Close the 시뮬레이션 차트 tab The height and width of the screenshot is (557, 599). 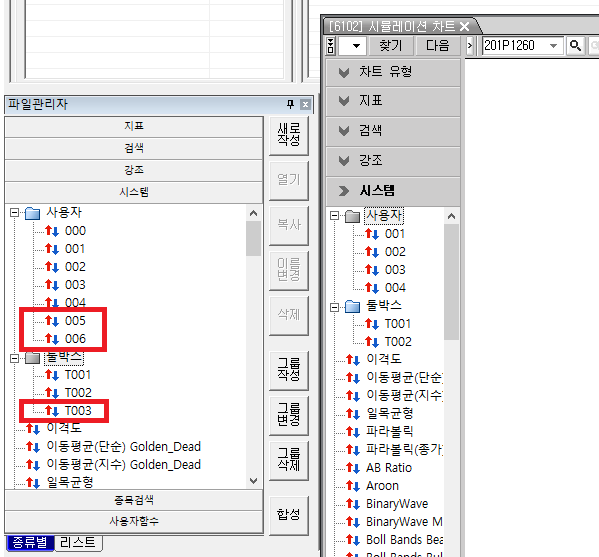tap(465, 26)
